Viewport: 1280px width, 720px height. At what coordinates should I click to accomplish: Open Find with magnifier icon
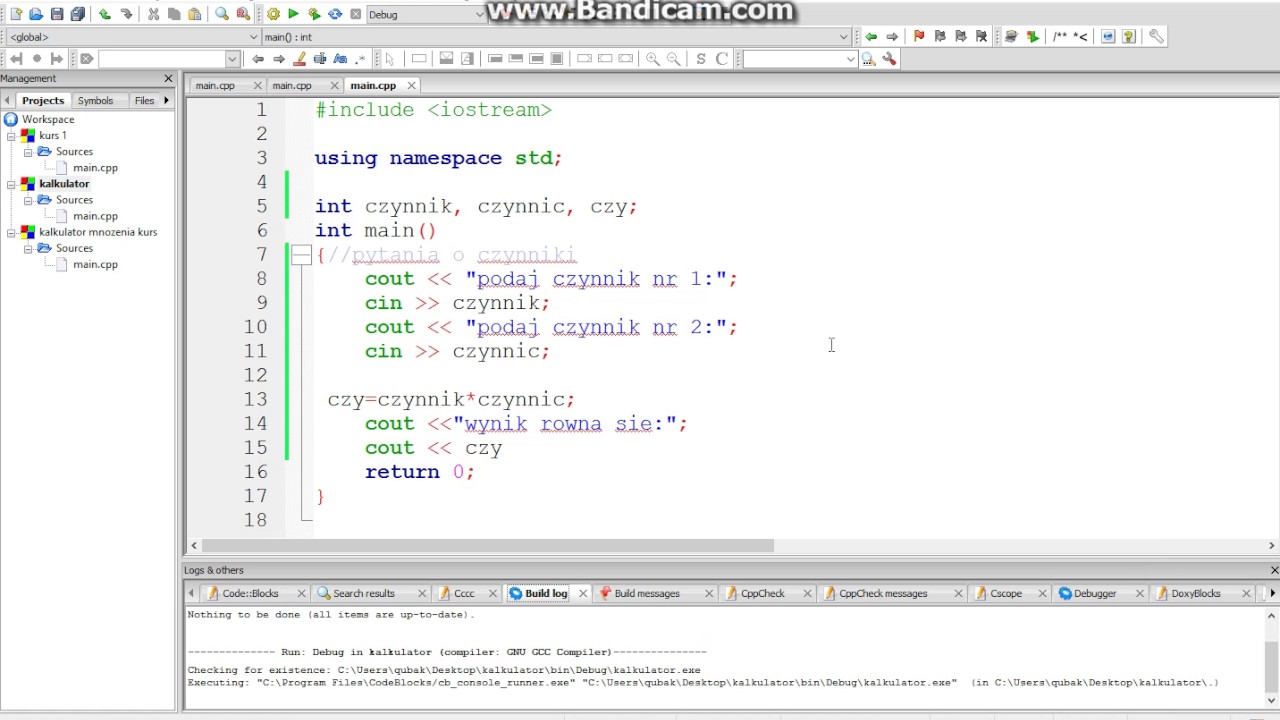click(222, 14)
